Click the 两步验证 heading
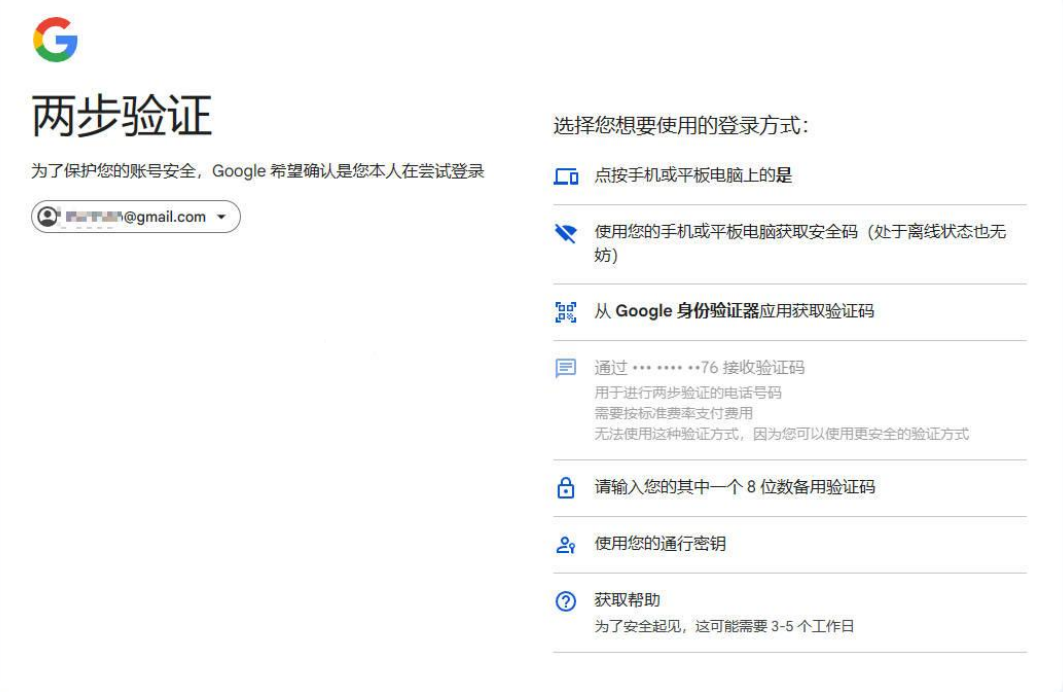 122,116
